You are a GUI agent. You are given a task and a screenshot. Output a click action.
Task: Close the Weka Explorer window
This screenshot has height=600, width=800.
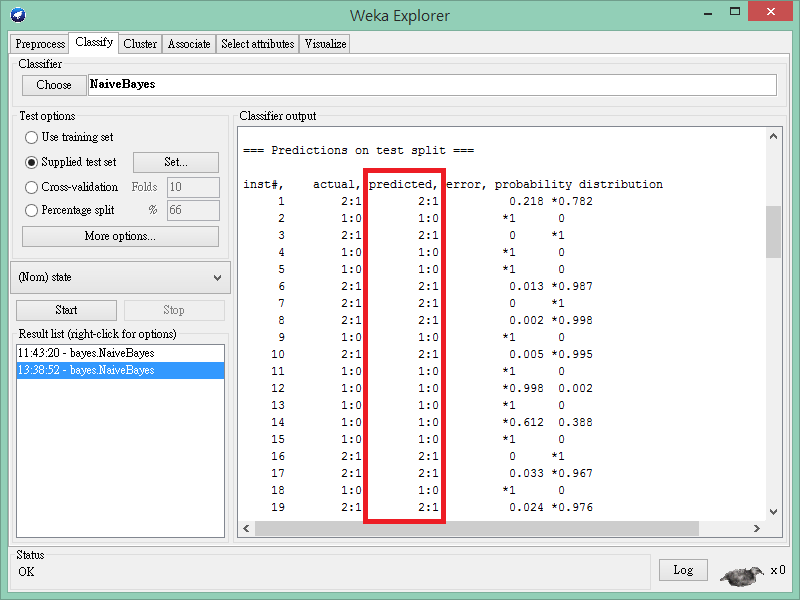coord(770,11)
